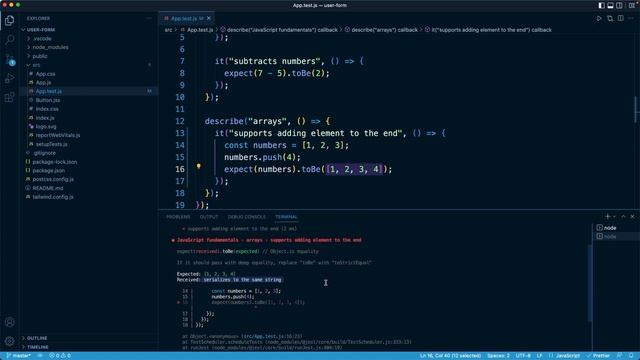Click Open Changes icon in editor toolbar
Image resolution: width=640 pixels, height=360 pixels.
click(610, 18)
